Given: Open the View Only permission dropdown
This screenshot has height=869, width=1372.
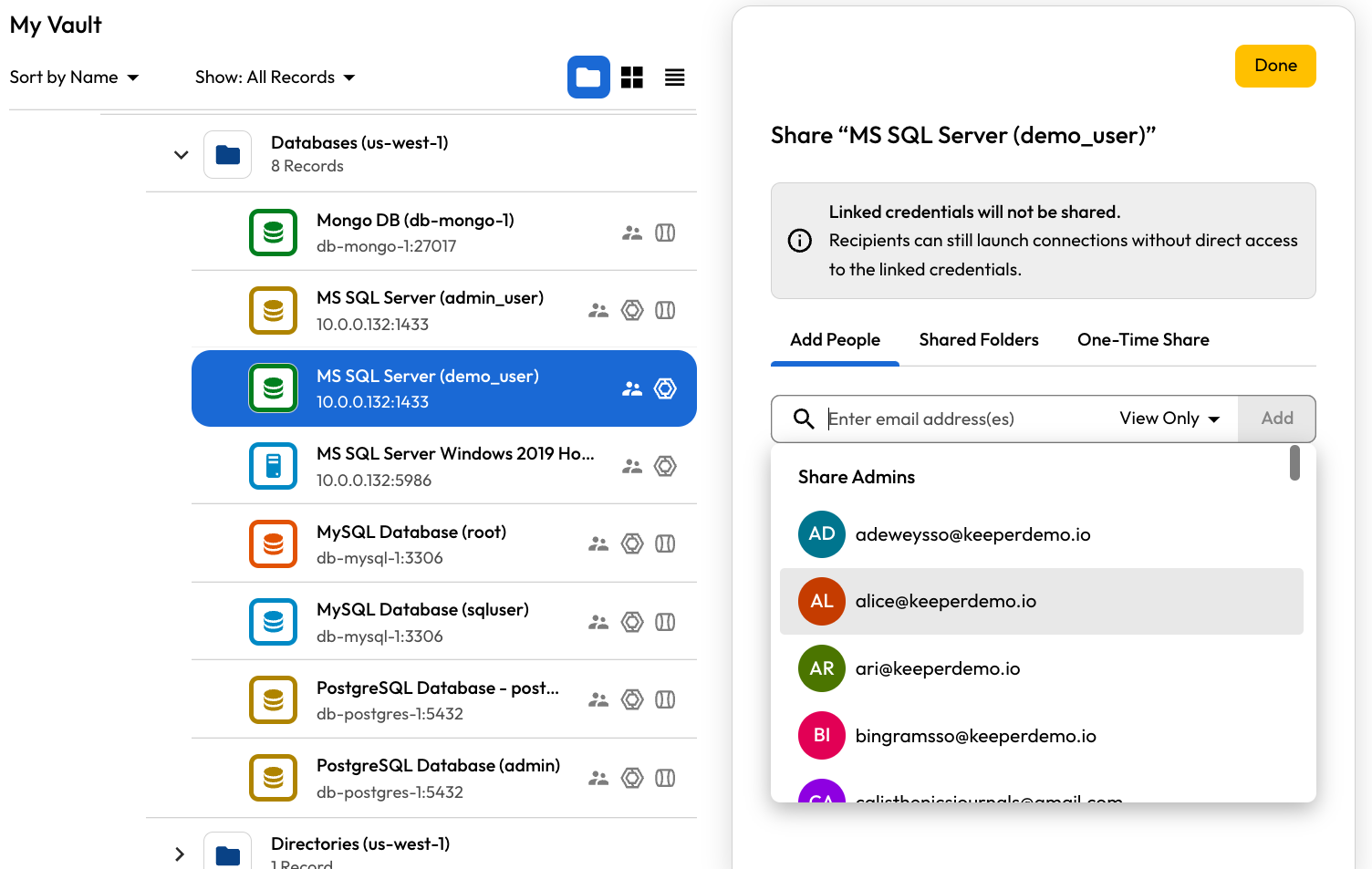Looking at the screenshot, I should click(x=1169, y=419).
